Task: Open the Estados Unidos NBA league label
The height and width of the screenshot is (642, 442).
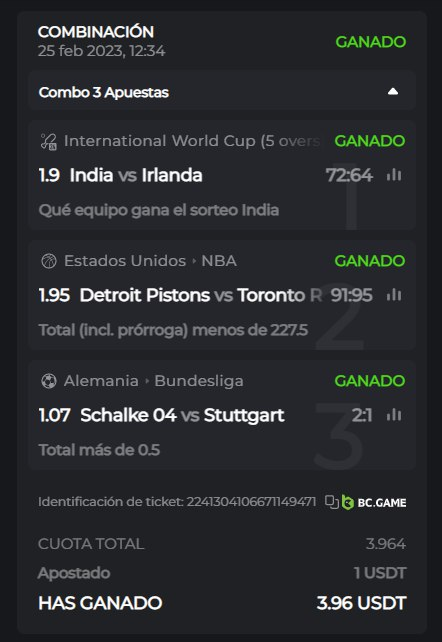Action: 150,261
